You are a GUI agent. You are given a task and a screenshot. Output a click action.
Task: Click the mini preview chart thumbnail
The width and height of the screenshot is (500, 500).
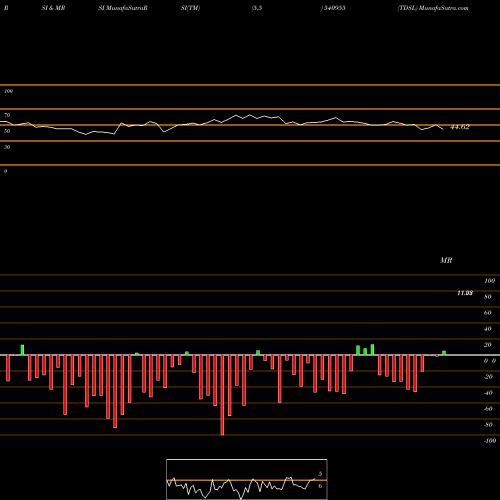click(247, 479)
